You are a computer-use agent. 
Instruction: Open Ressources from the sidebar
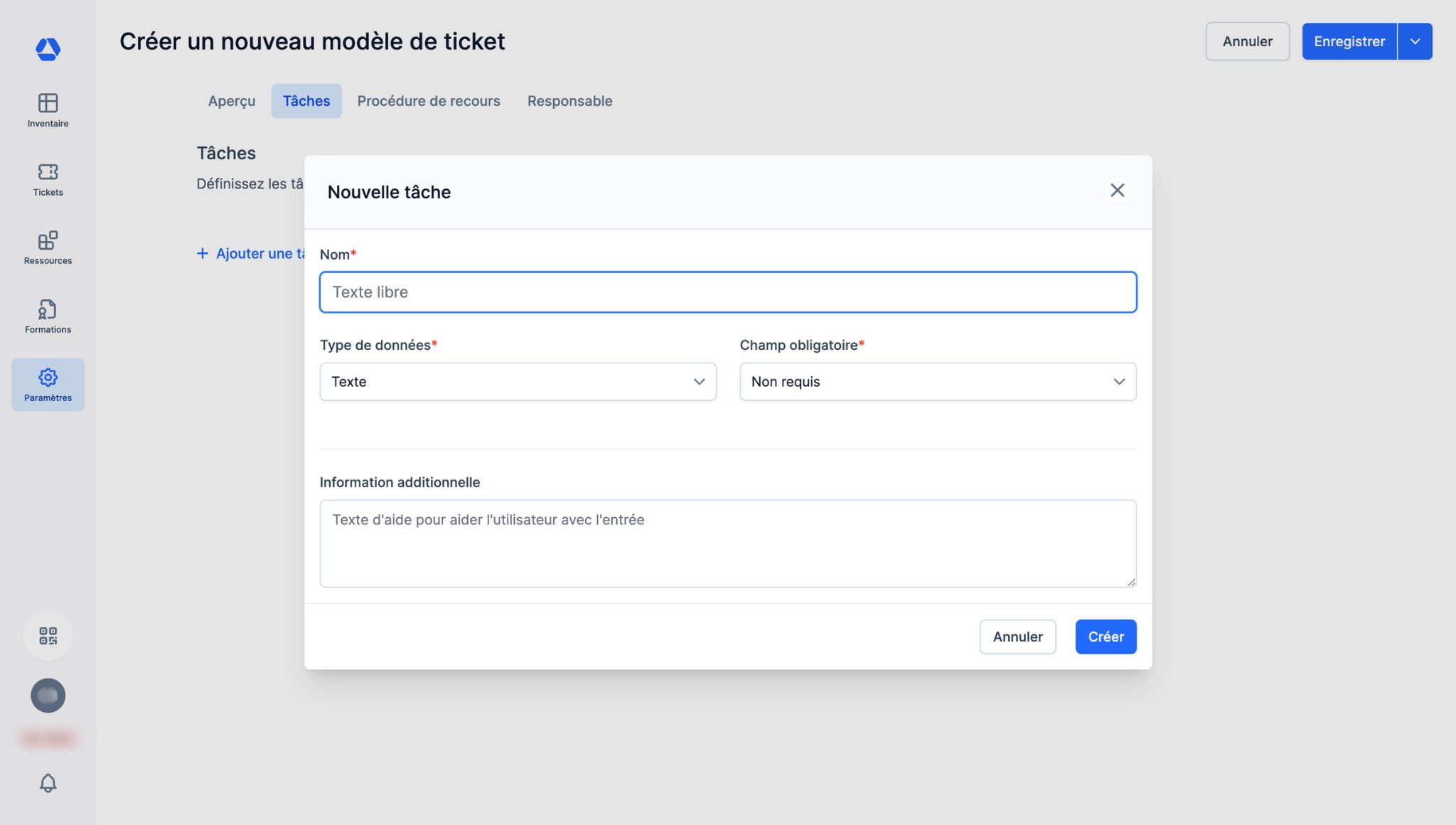[48, 247]
